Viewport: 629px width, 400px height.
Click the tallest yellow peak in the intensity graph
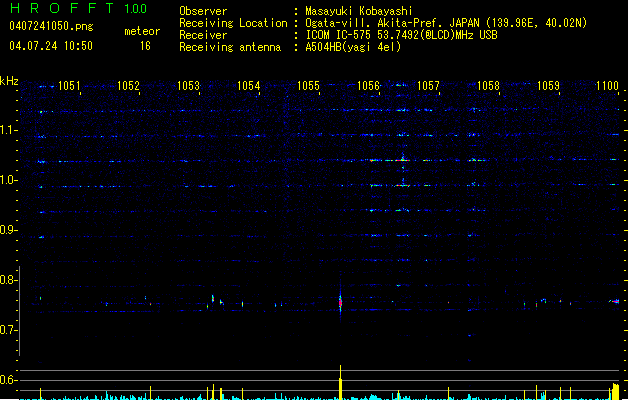pyautogui.click(x=340, y=382)
